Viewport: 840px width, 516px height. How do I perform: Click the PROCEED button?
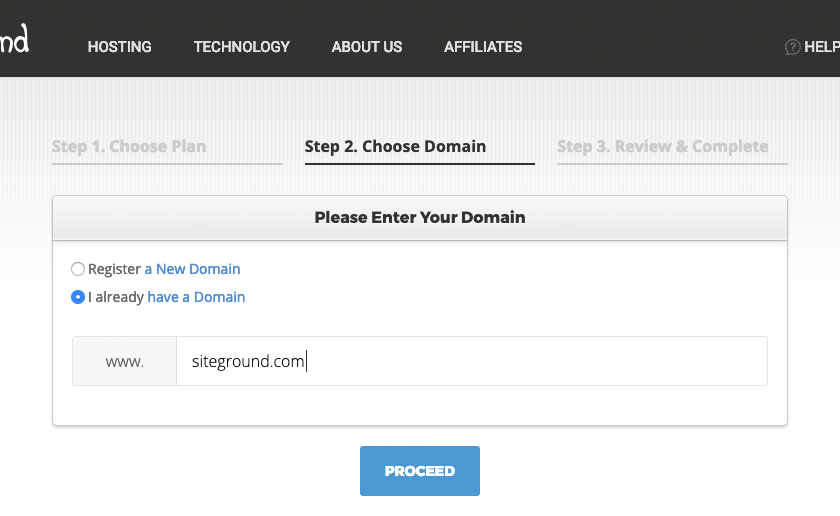420,471
